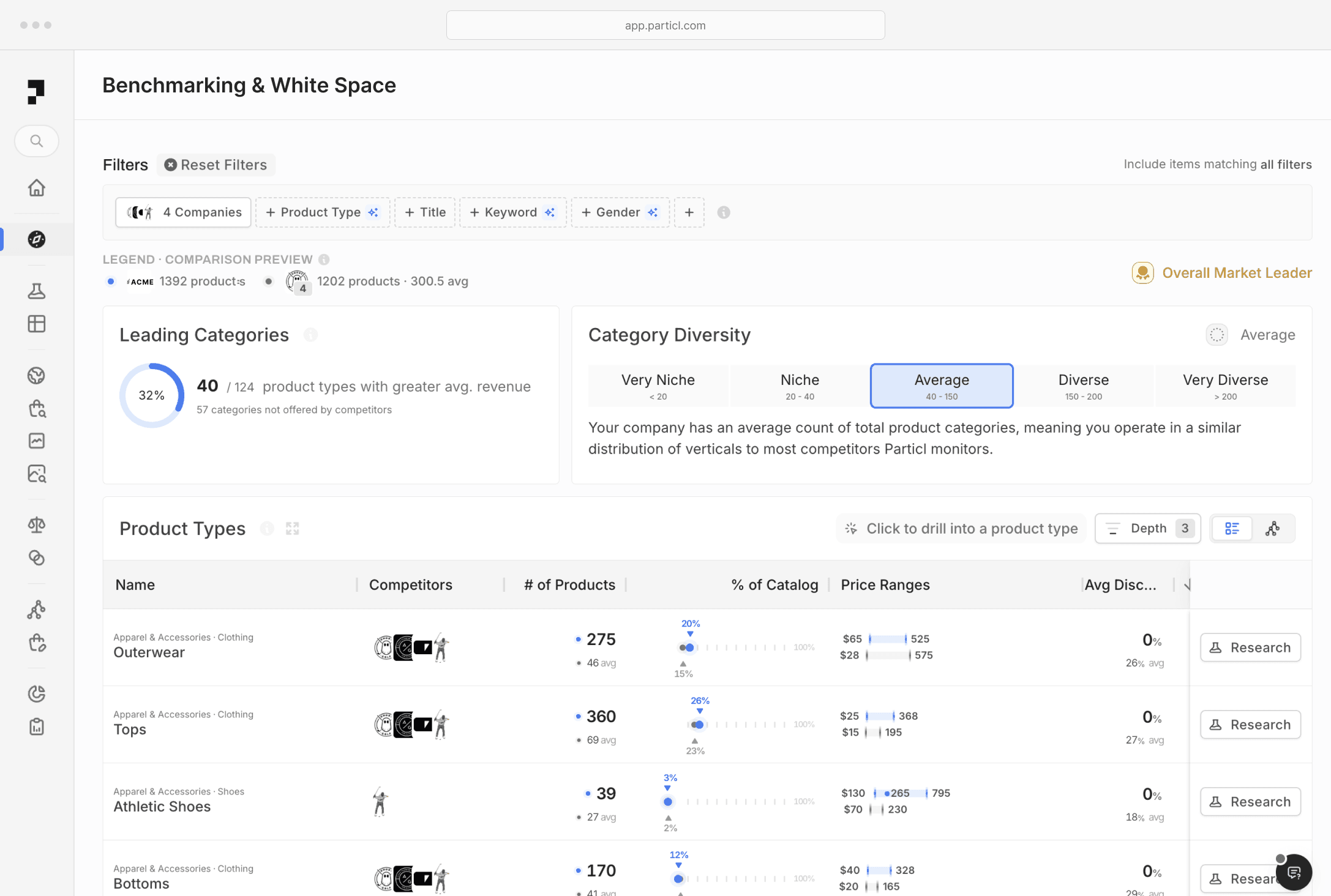This screenshot has height=896, width=1331.
Task: Click Research button for Outerwear row
Action: point(1250,648)
